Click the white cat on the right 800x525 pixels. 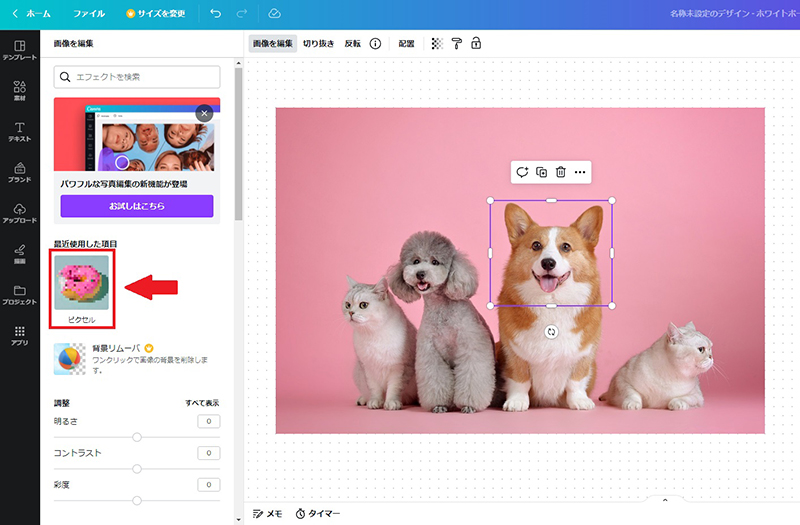663,366
